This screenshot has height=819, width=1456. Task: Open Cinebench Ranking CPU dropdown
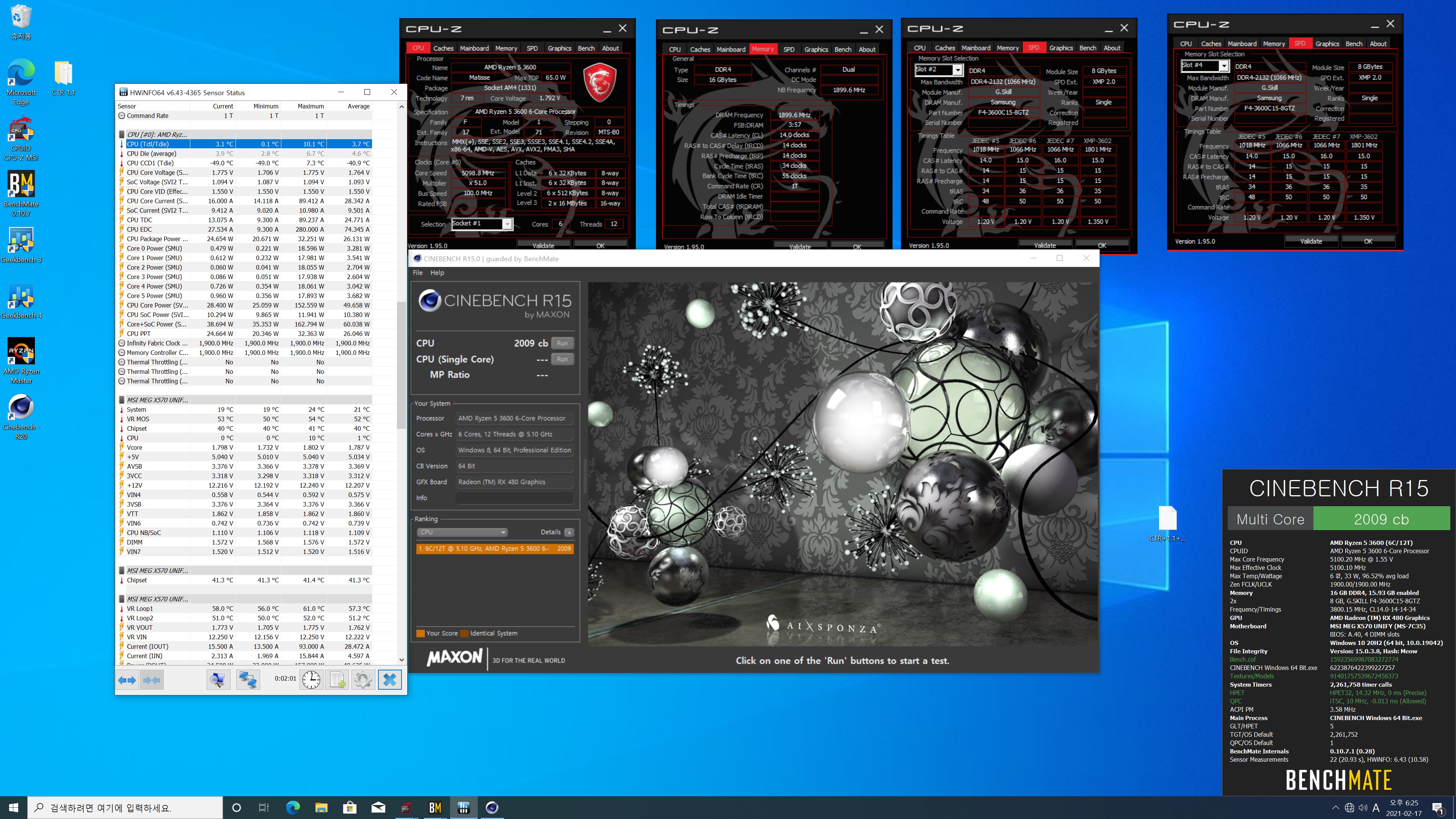pos(462,532)
